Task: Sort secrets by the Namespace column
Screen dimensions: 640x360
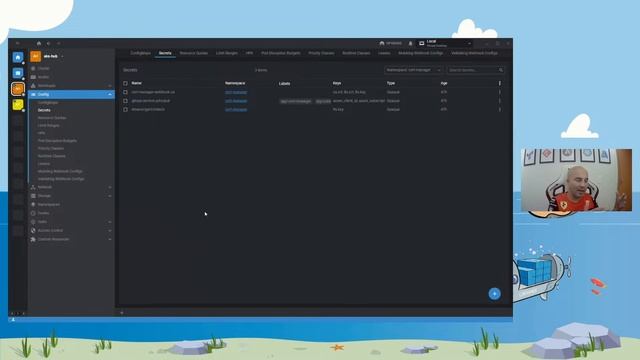Action: point(236,83)
